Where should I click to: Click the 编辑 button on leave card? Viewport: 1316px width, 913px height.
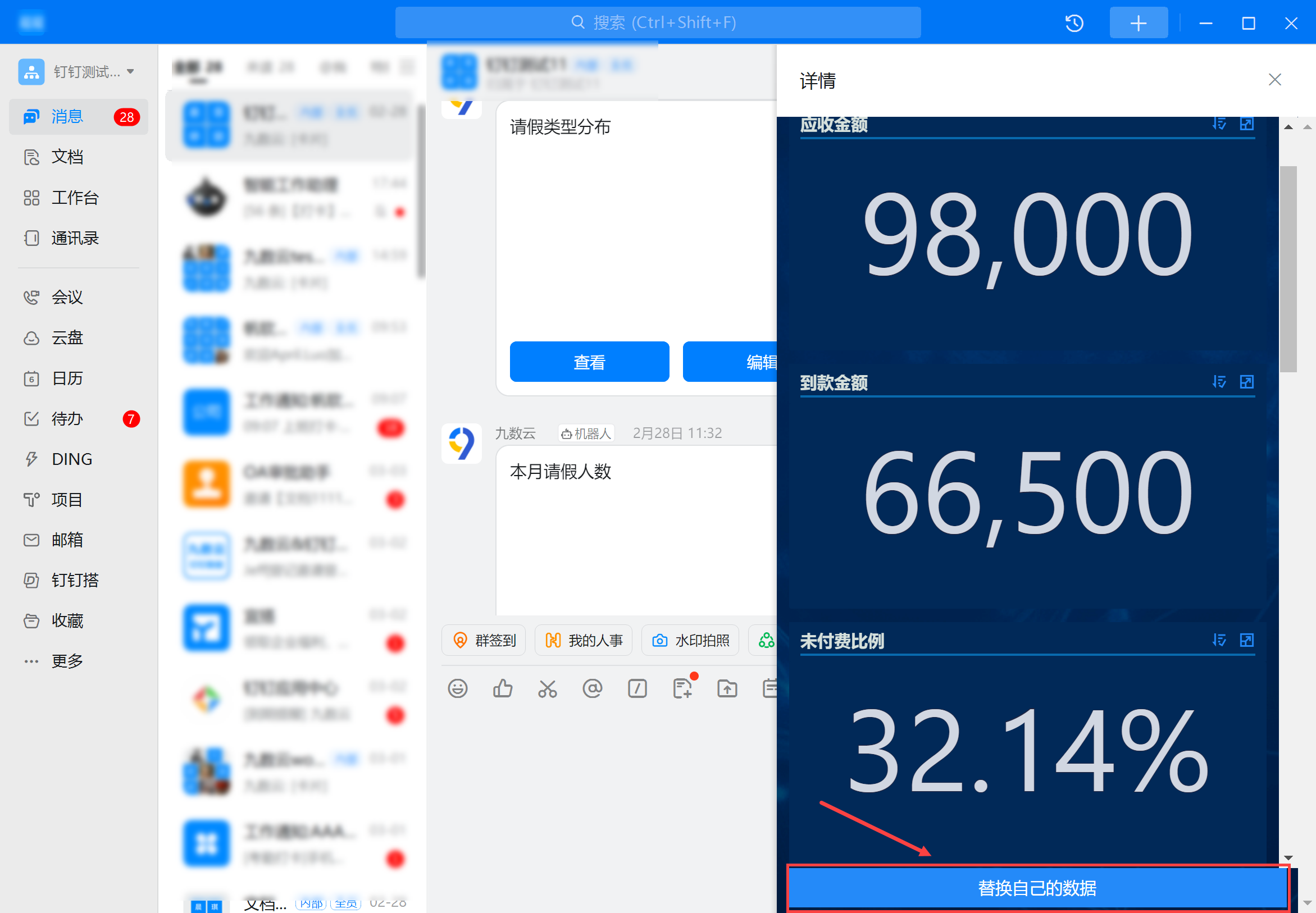coord(730,362)
